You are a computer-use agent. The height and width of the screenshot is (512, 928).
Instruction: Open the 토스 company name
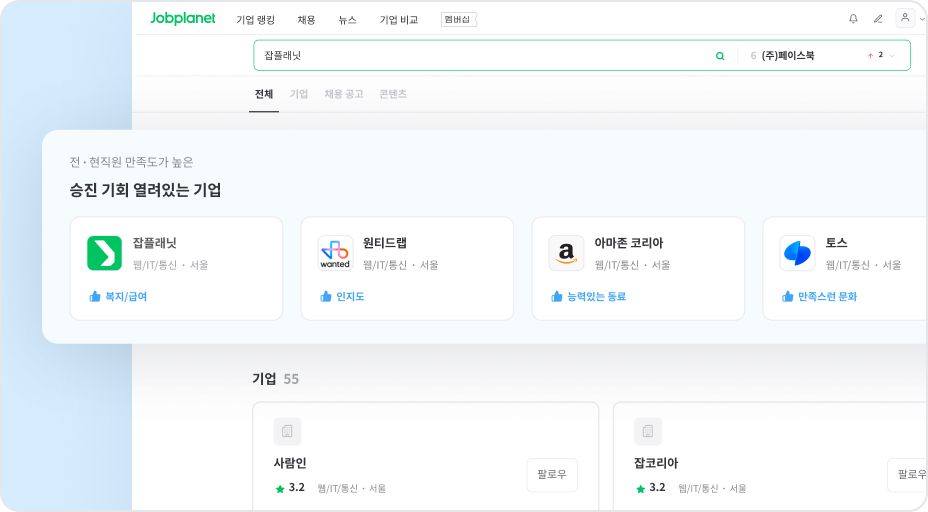(836, 243)
